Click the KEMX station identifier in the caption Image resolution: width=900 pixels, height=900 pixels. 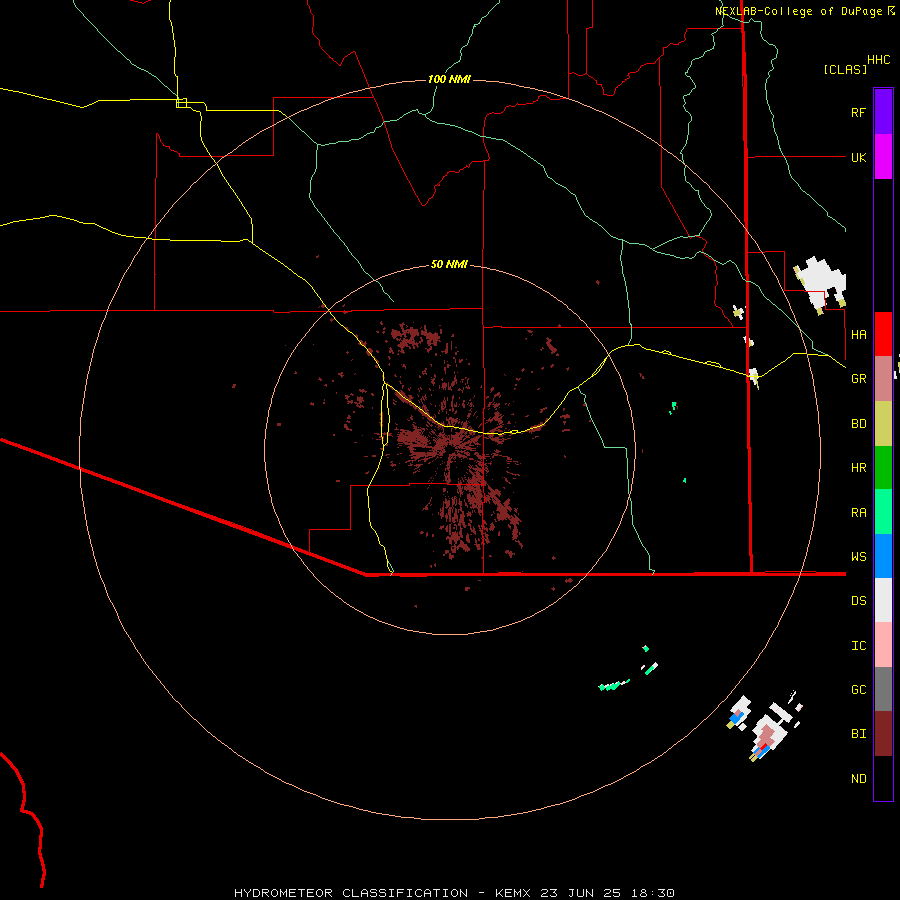point(513,893)
